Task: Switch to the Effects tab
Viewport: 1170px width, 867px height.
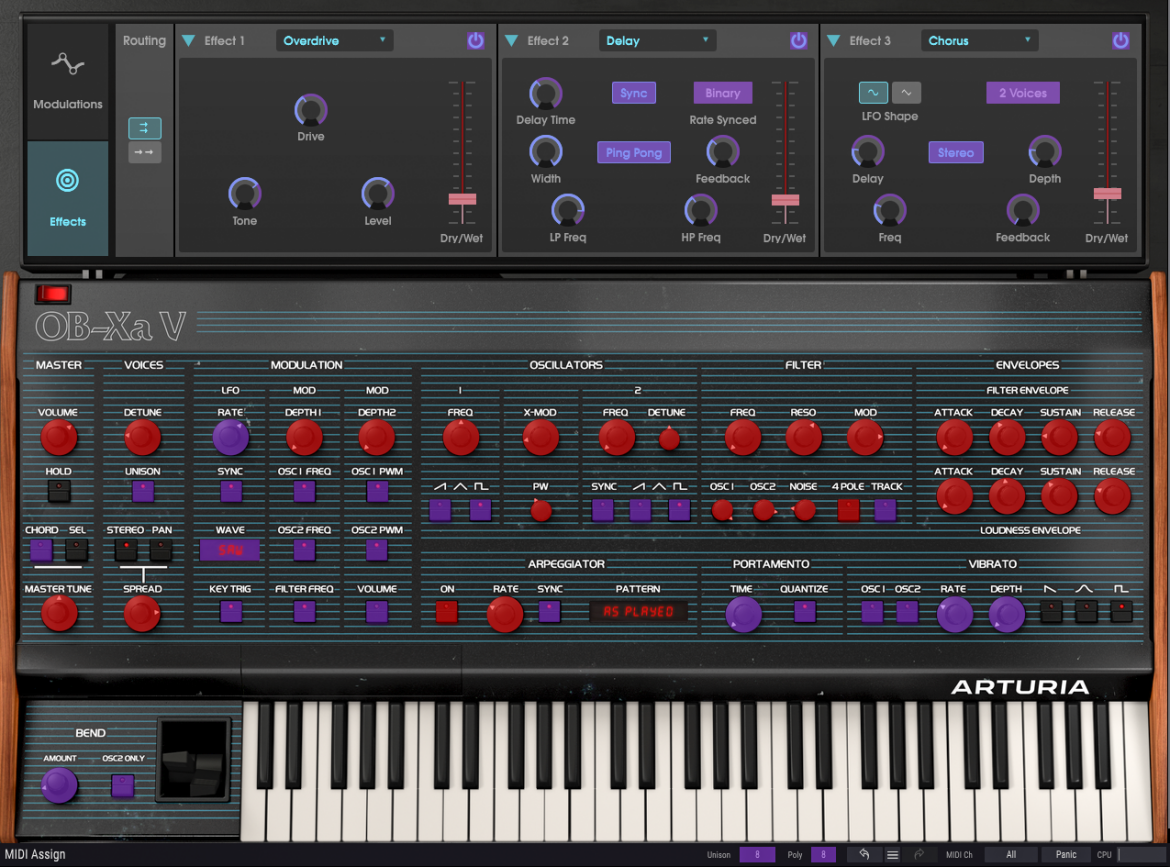Action: [68, 198]
